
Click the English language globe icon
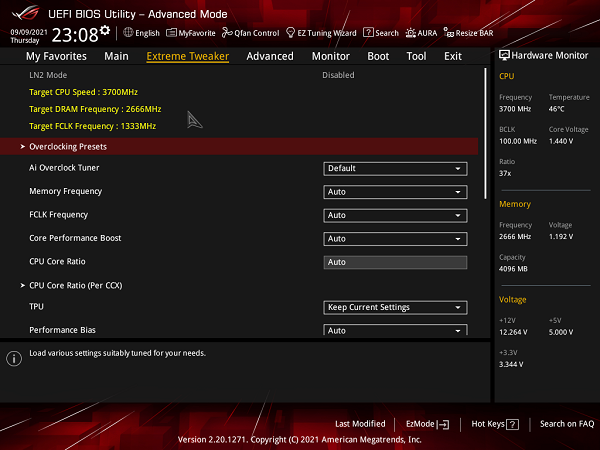point(128,33)
